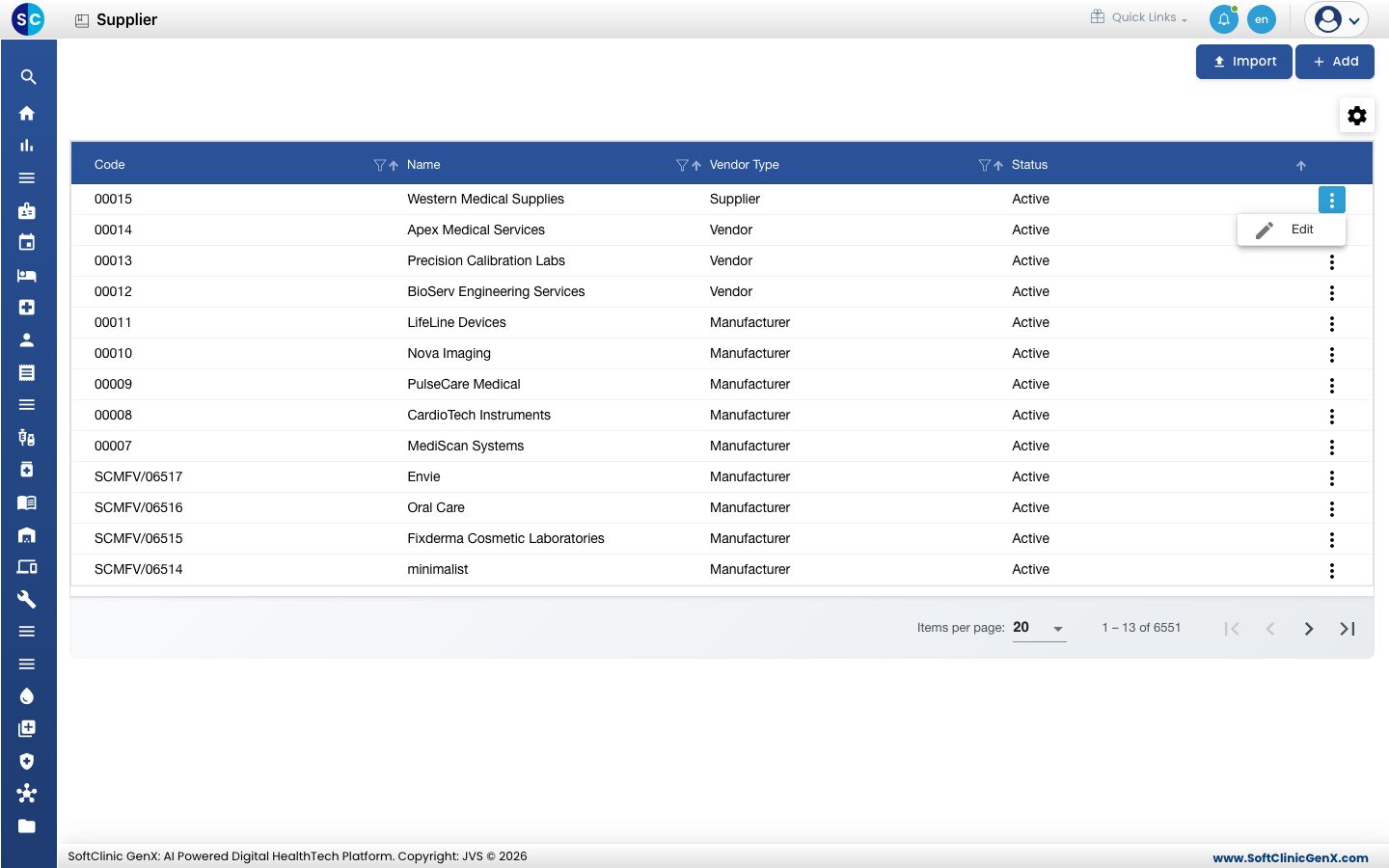Screen dimensions: 1389x868
Task: Go to the previous page of suppliers
Action: pyautogui.click(x=1270, y=629)
